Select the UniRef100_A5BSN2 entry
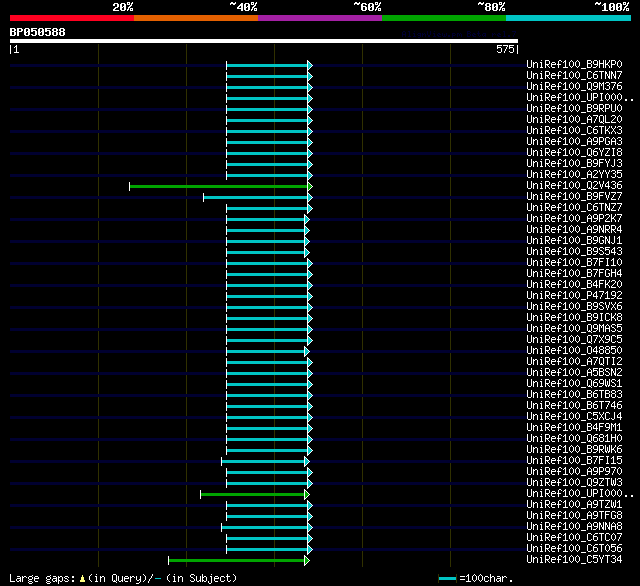640x586 pixels. 574,373
